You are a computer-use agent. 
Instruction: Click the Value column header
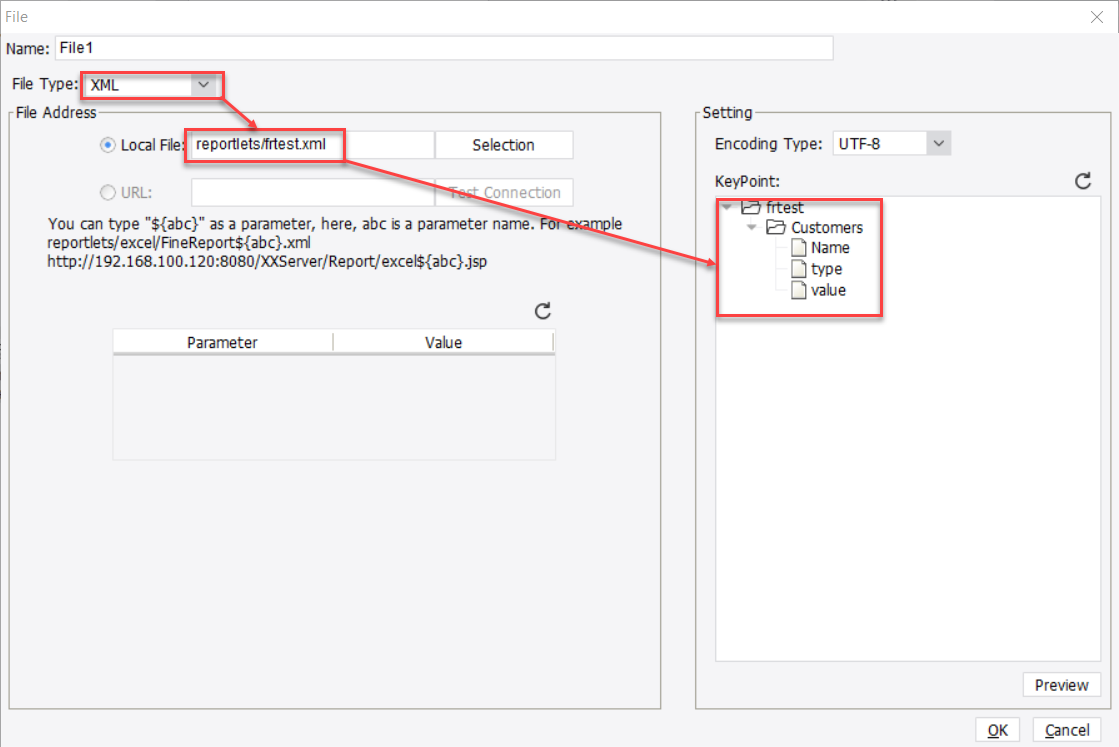(x=443, y=342)
